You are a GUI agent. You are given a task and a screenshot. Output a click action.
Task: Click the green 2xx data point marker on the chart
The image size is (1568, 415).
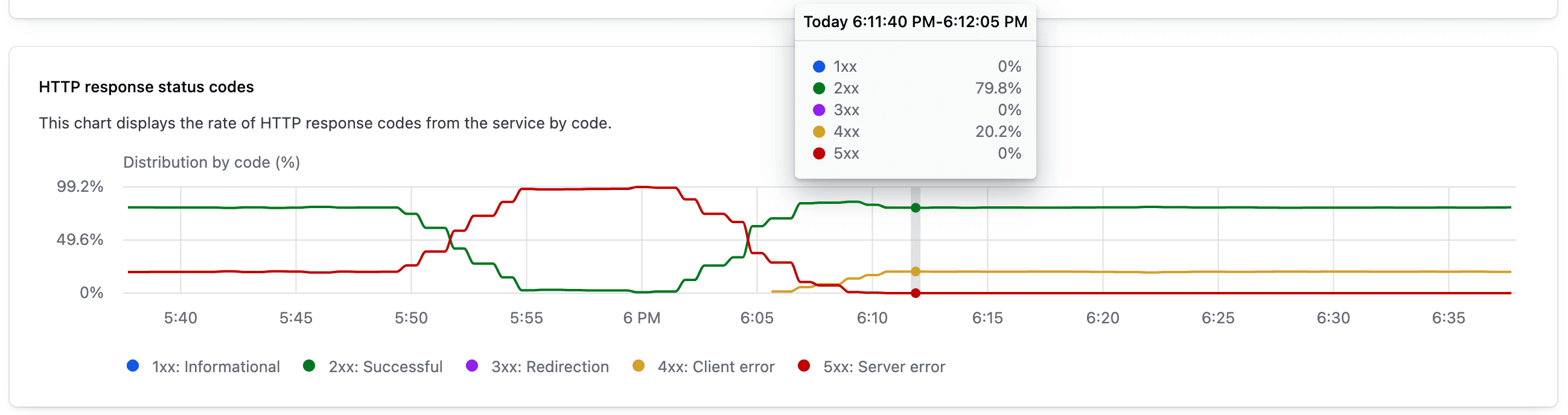(916, 208)
